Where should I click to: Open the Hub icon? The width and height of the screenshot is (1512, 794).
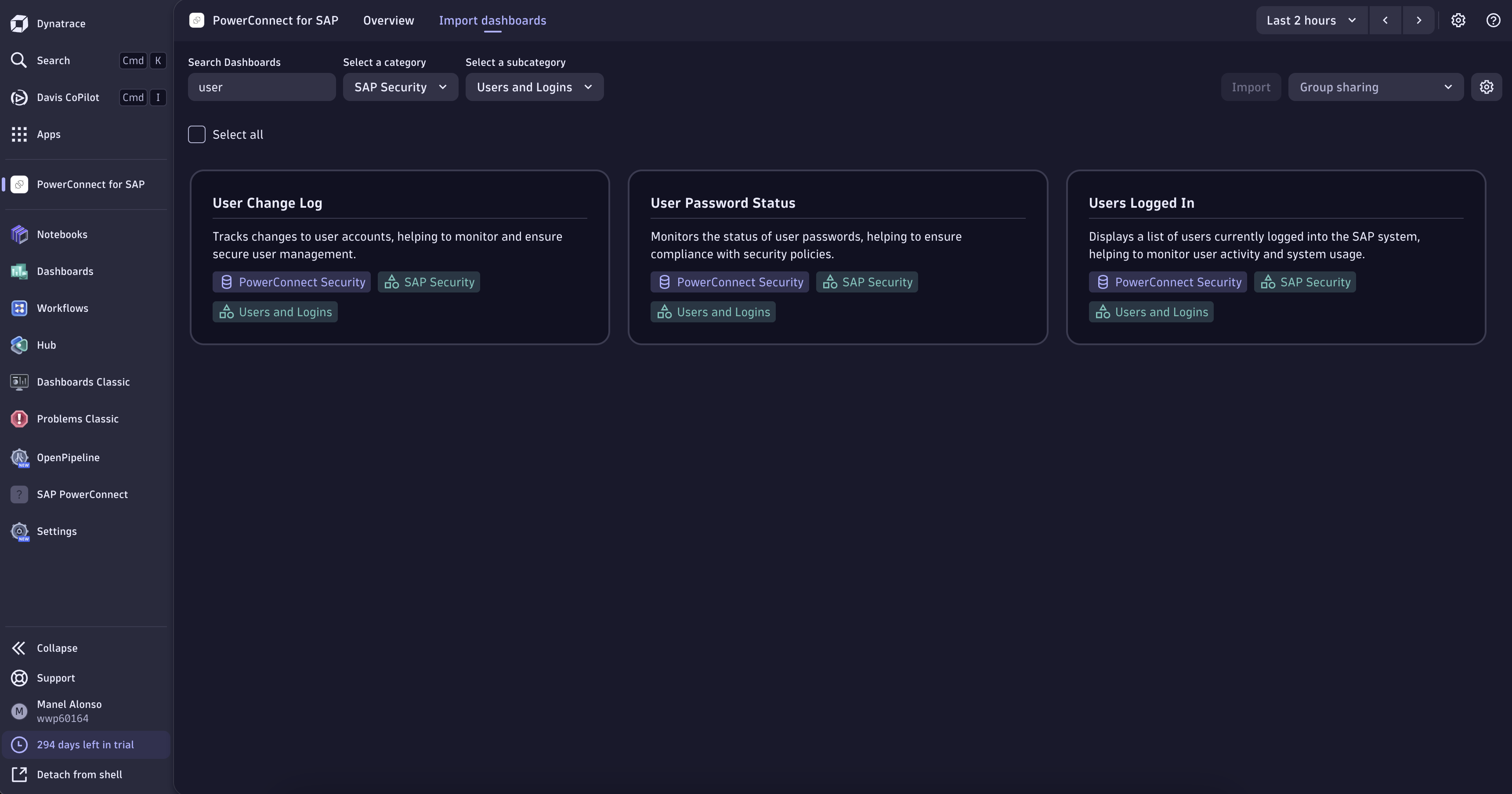pos(19,345)
